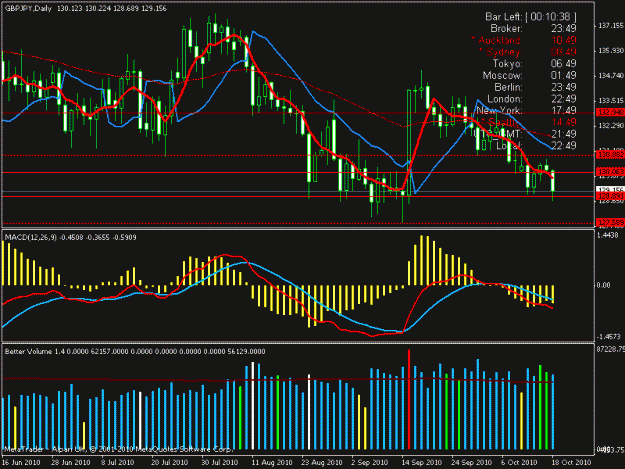Click the 132.290 price axis label
The height and width of the screenshot is (469, 625).
click(x=610, y=126)
